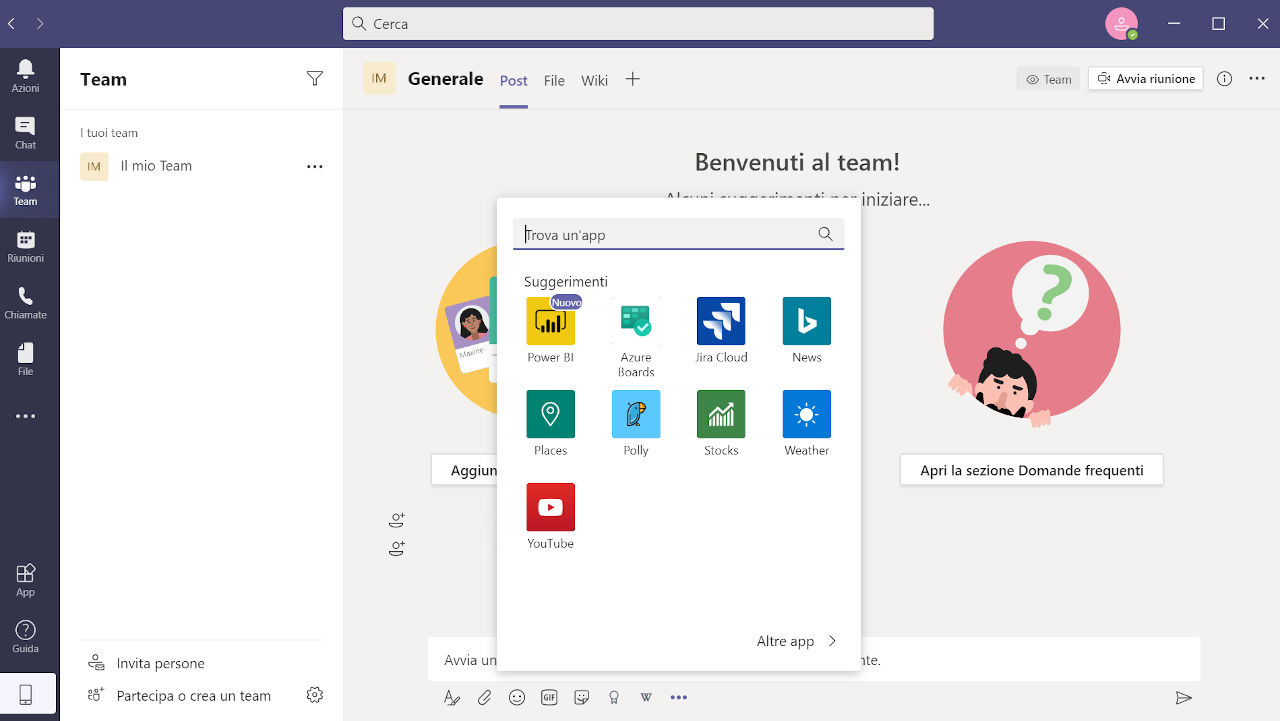Click the search magnifier in app popup
This screenshot has height=721, width=1280.
(x=825, y=234)
